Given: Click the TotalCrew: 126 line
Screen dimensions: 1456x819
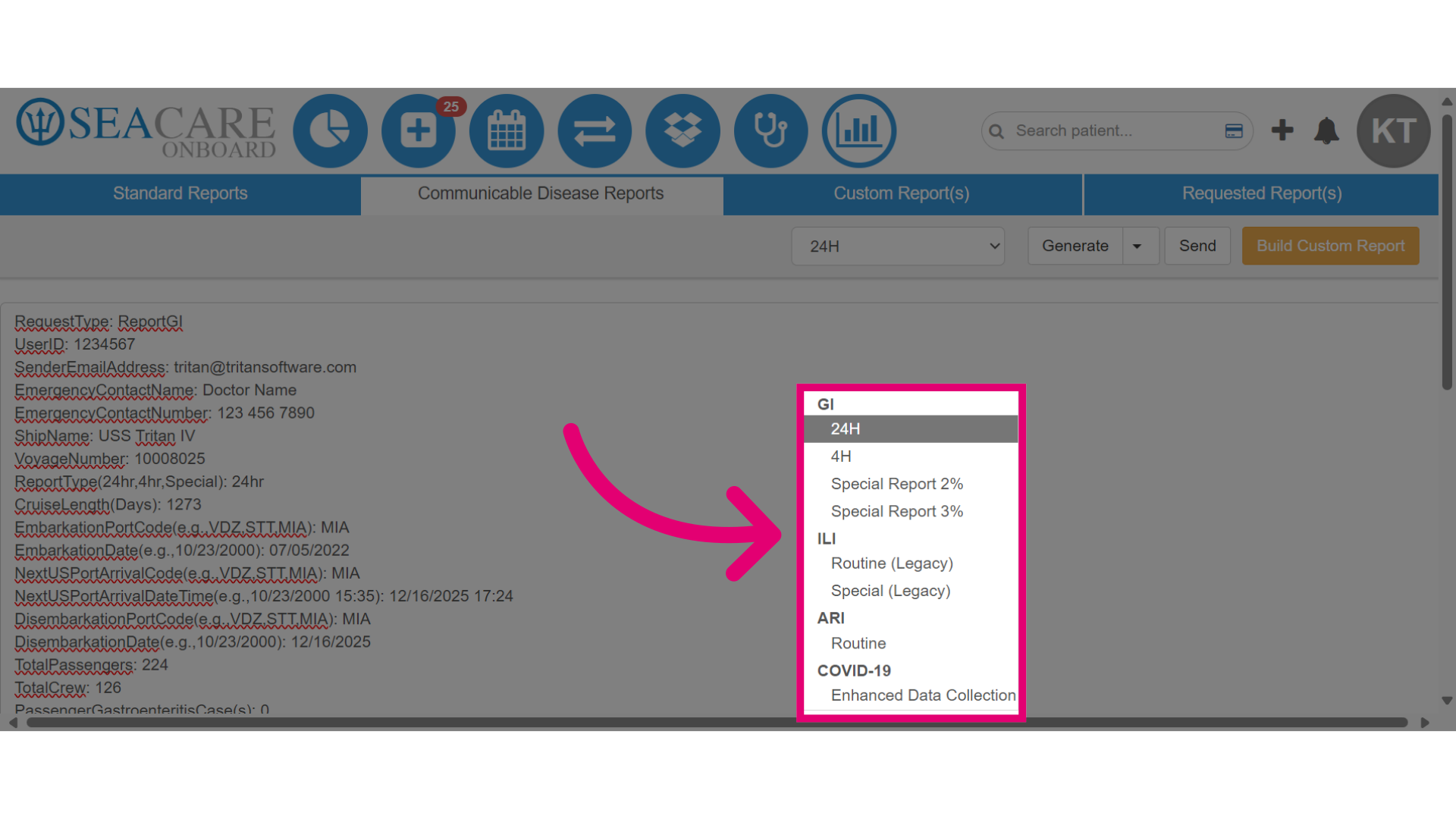Looking at the screenshot, I should tap(67, 688).
